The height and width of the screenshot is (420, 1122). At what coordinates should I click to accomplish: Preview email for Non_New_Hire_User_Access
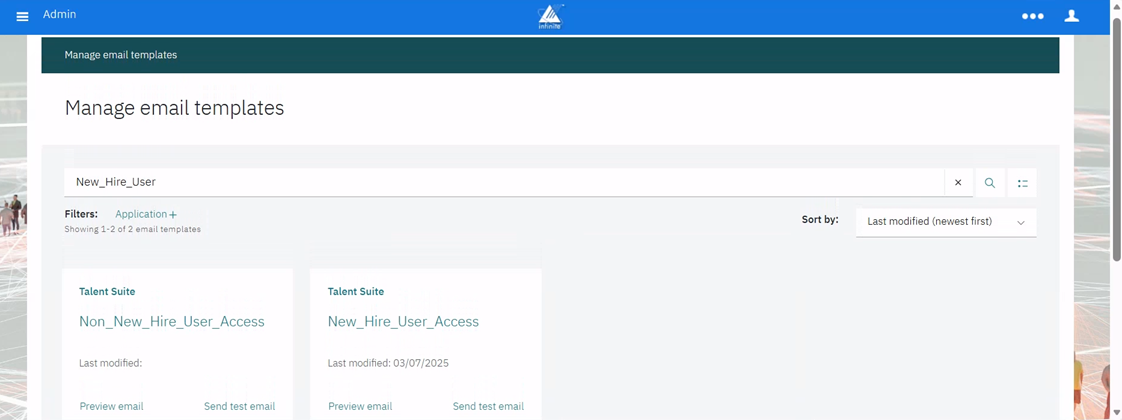pos(111,406)
